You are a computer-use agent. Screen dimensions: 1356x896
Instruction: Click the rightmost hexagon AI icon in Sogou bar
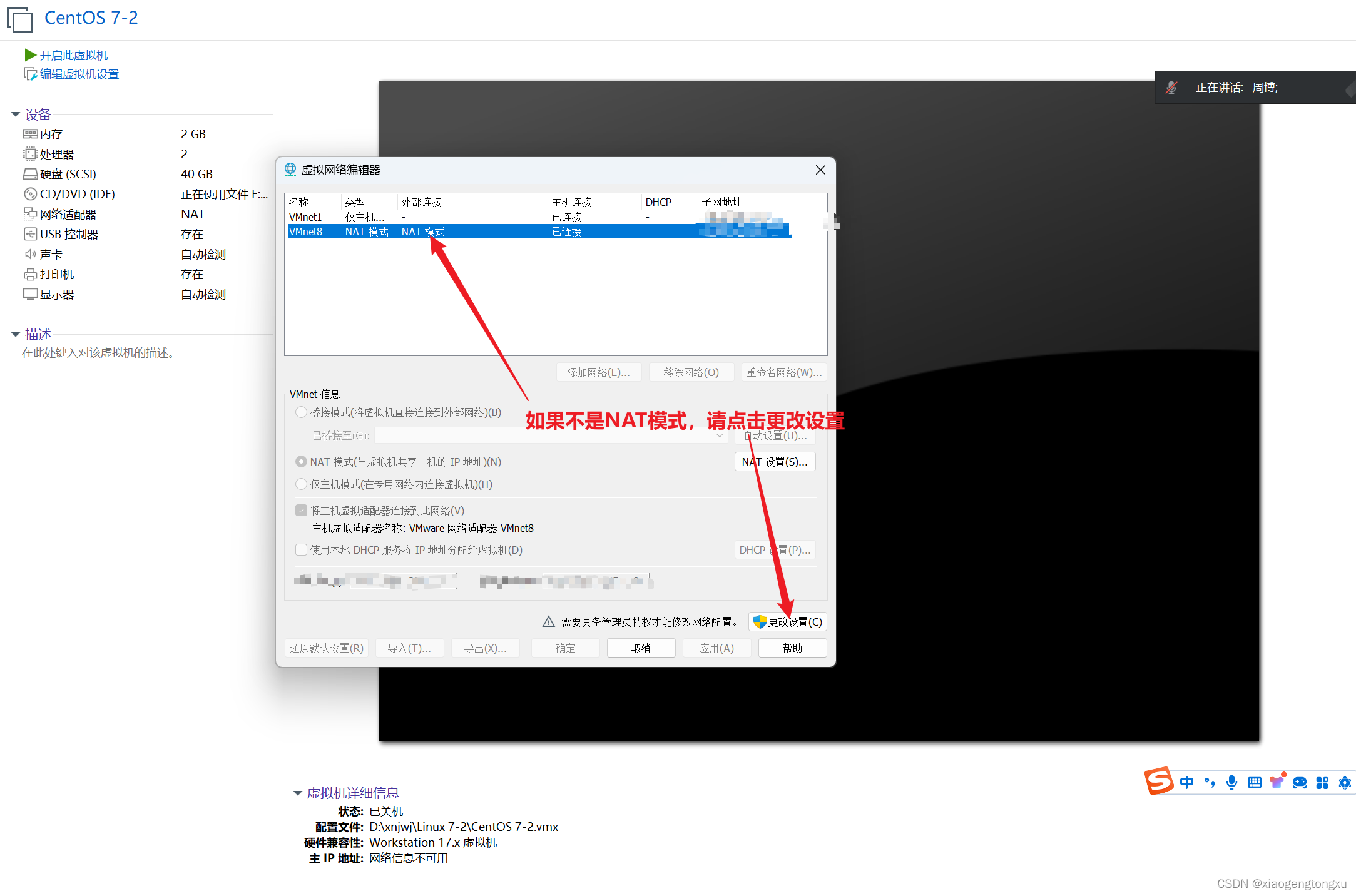1345,782
